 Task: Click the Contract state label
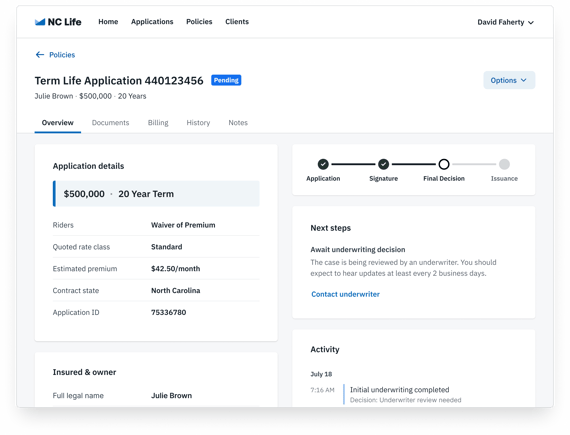point(76,290)
